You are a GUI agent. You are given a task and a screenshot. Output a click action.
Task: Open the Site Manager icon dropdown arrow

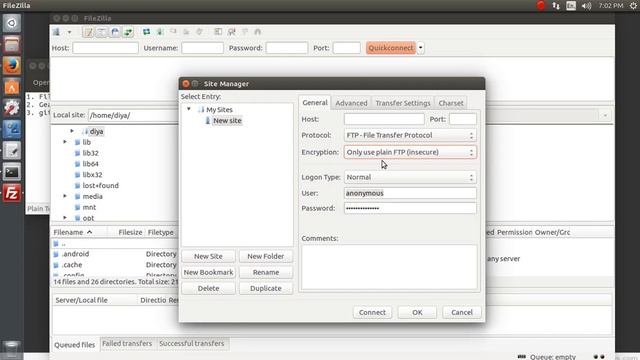69,32
